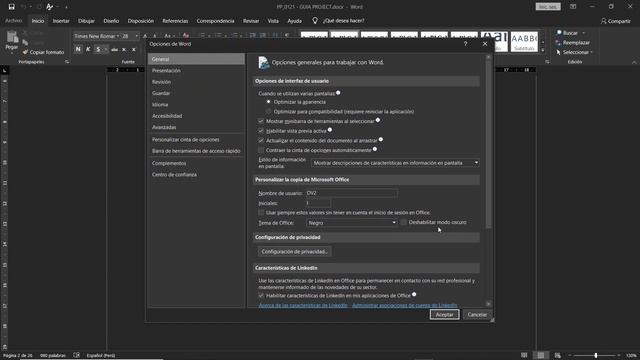Open Estilo de información en pantalla dropdown

click(x=395, y=163)
